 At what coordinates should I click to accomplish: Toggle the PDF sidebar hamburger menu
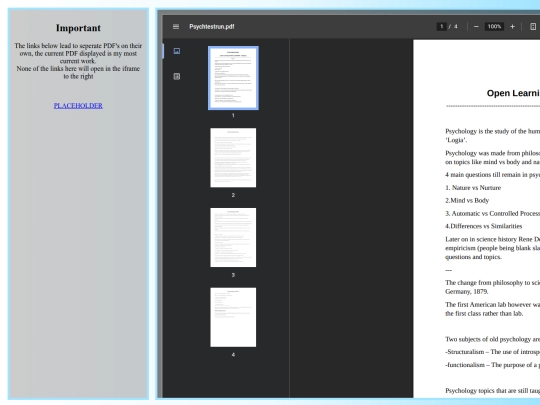pos(176,27)
